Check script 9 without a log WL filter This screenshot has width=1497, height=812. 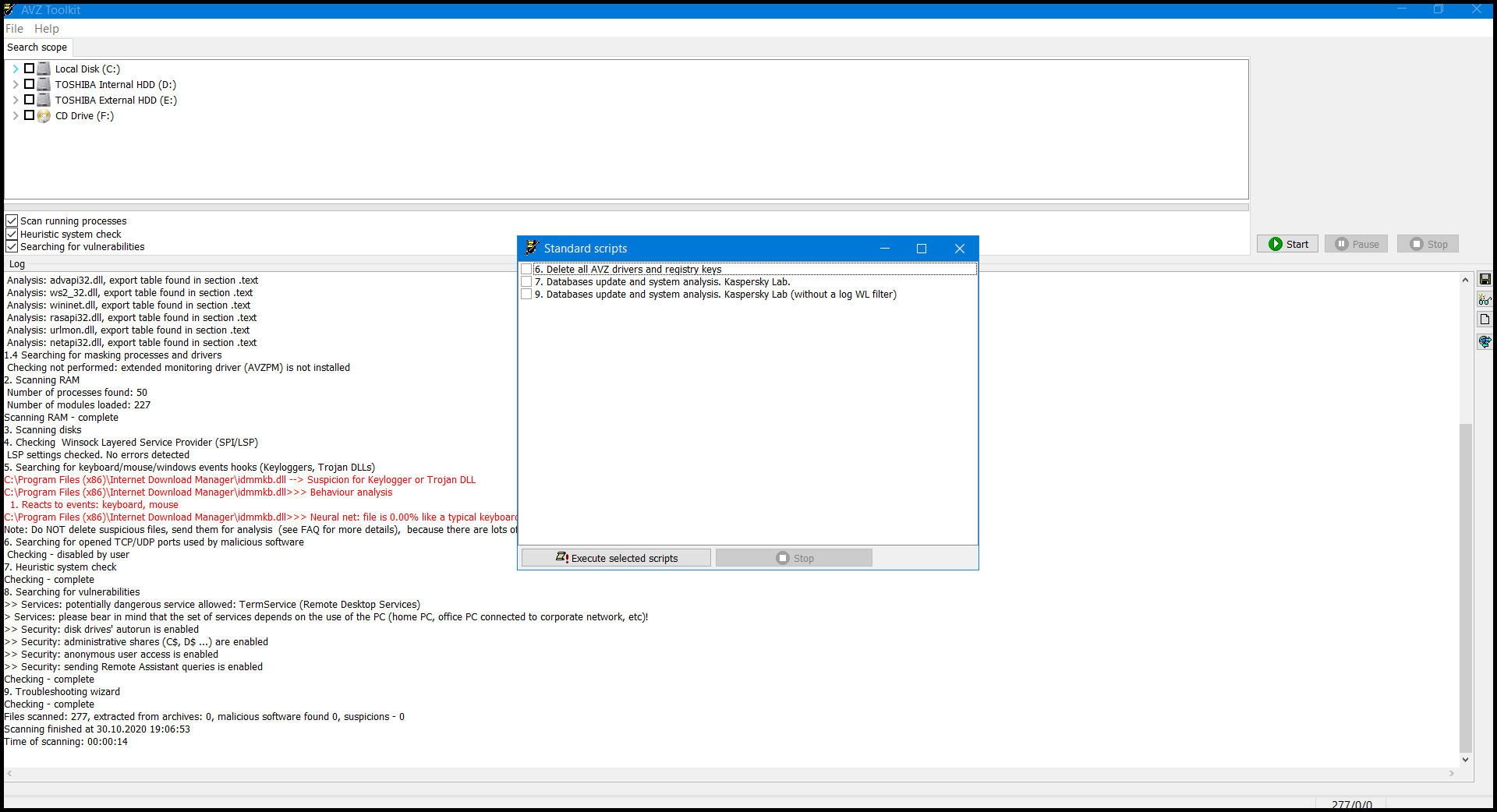click(526, 294)
